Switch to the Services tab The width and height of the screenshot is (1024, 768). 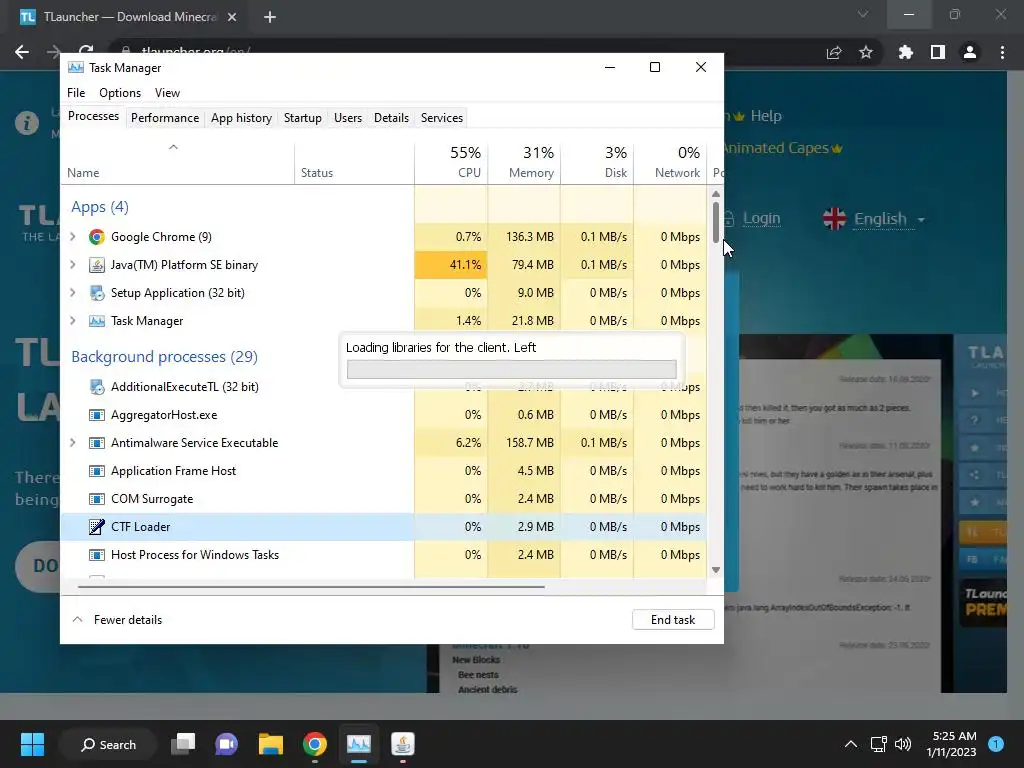(x=442, y=118)
